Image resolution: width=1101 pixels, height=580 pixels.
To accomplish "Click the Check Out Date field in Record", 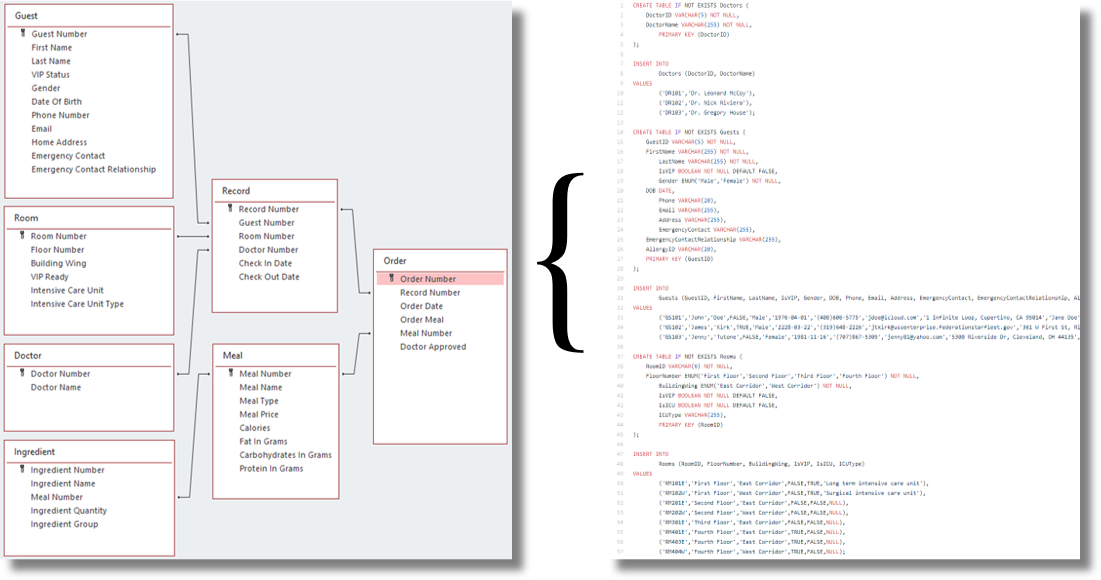I will (x=268, y=277).
